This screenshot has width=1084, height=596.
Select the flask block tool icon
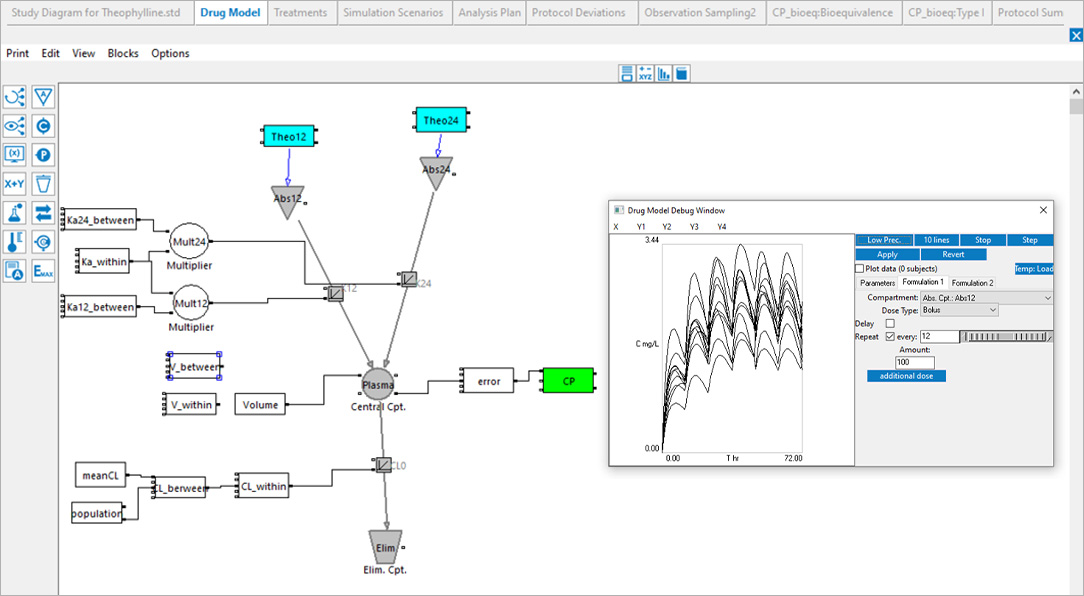(x=15, y=213)
